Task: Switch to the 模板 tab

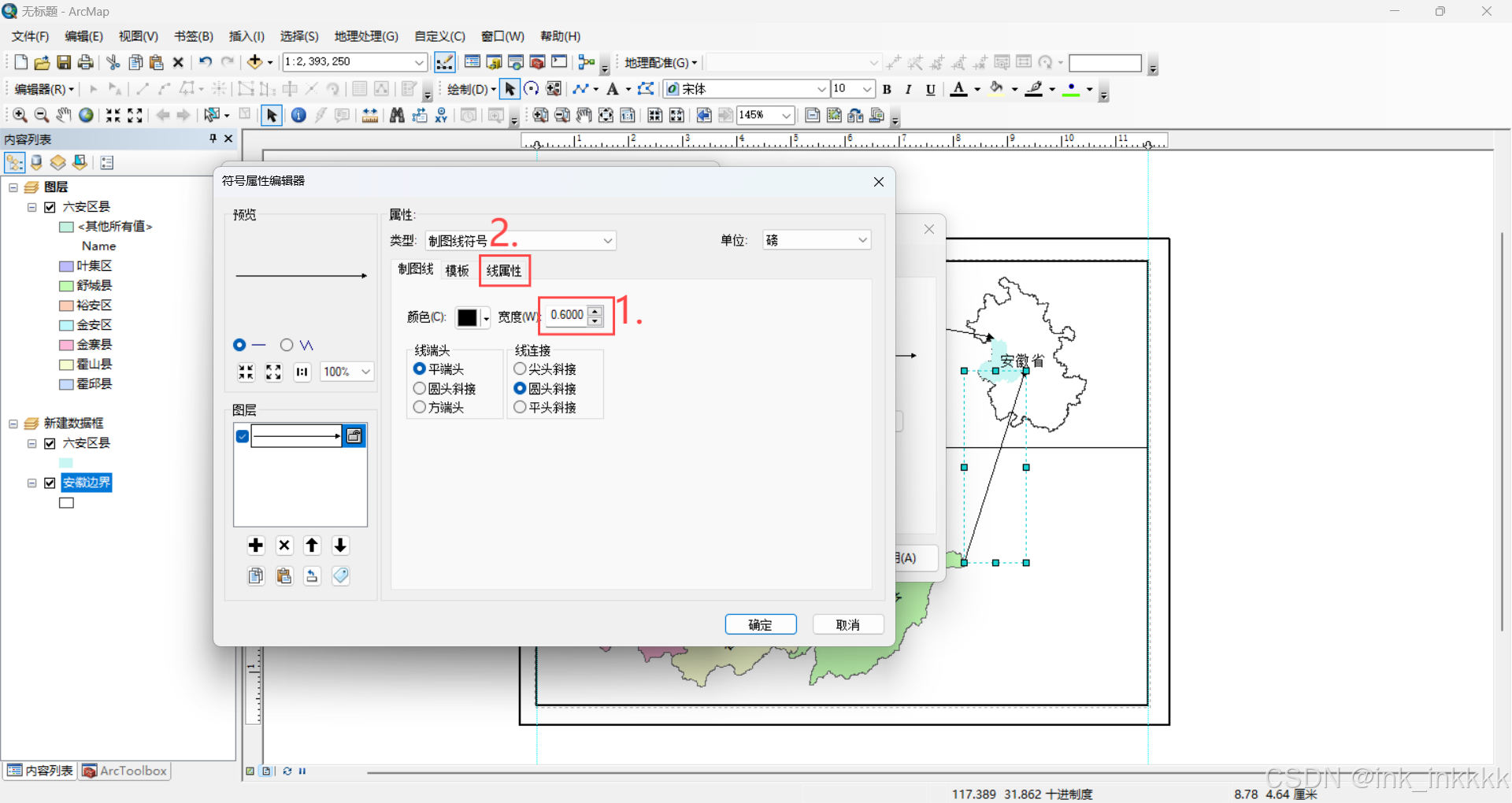Action: [x=457, y=270]
